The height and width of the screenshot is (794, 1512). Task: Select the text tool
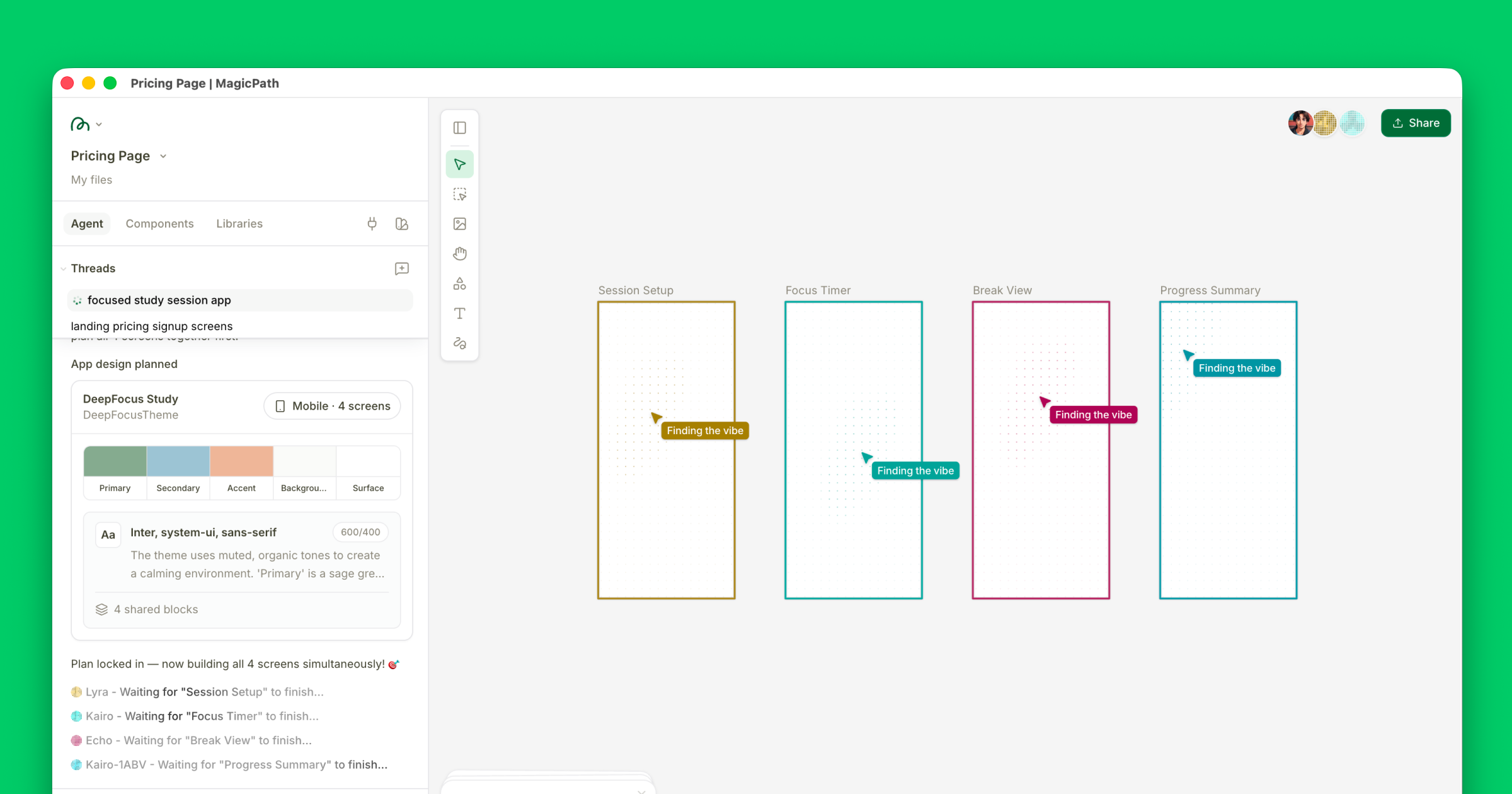point(460,313)
